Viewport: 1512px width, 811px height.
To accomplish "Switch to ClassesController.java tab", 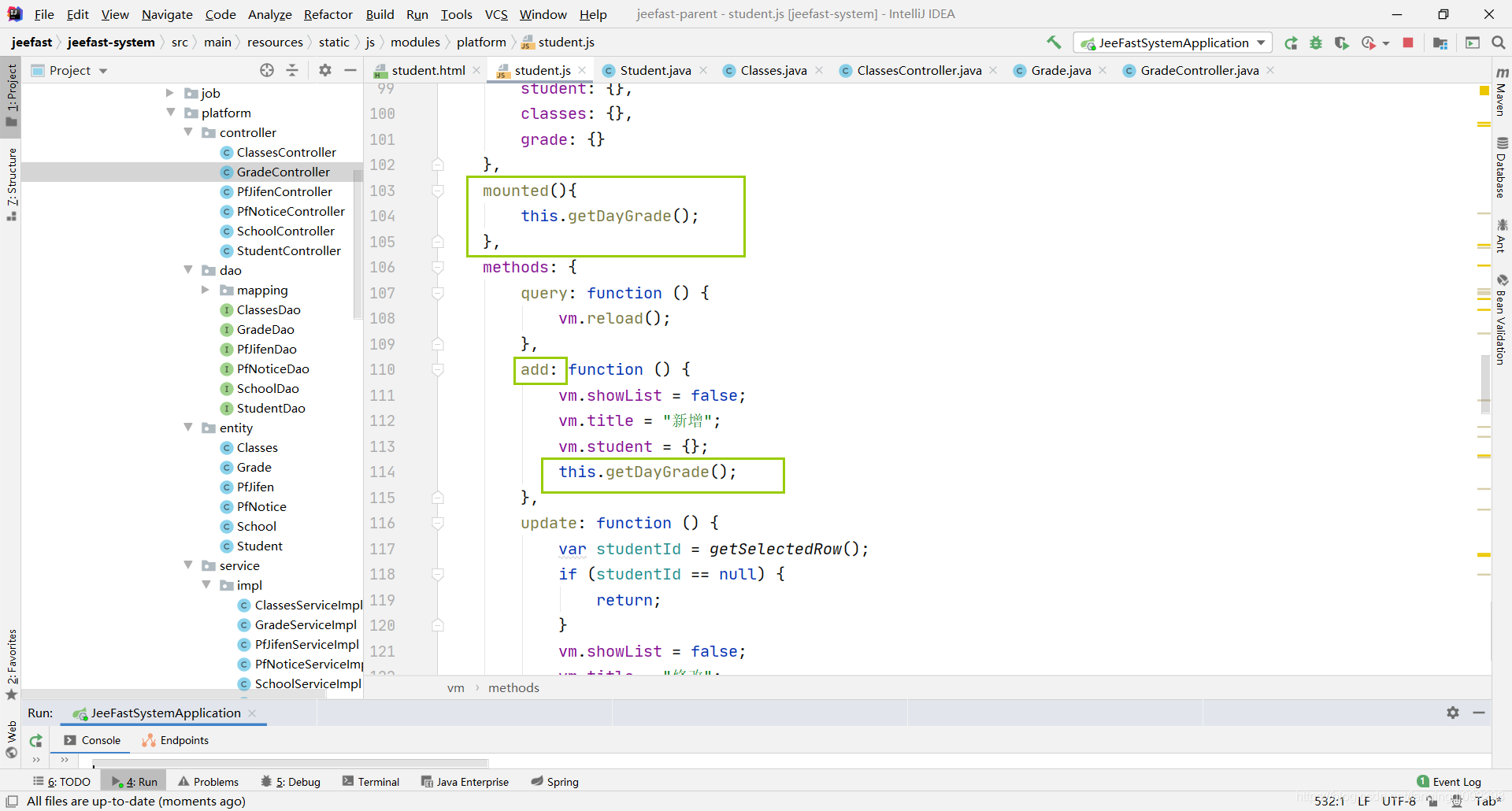I will pyautogui.click(x=918, y=70).
